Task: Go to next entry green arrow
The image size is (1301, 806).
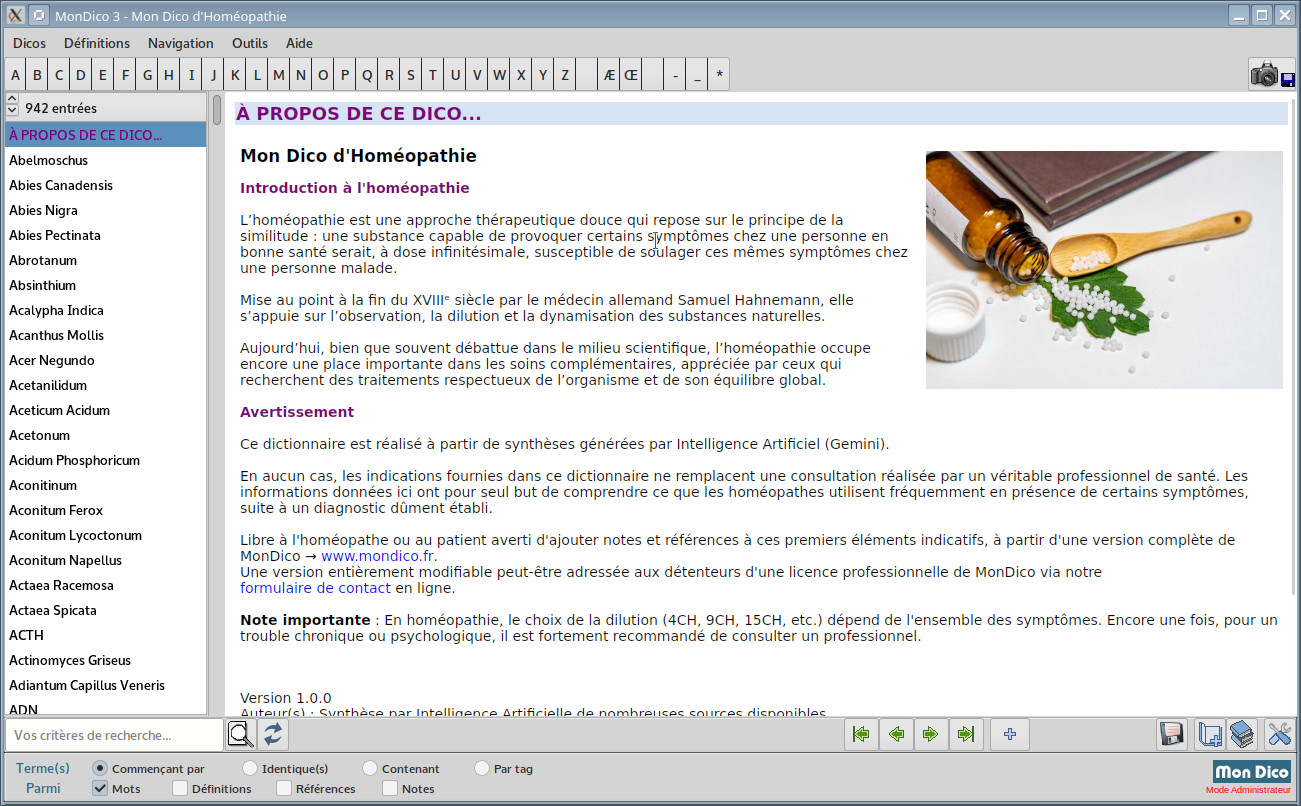Action: pos(930,735)
